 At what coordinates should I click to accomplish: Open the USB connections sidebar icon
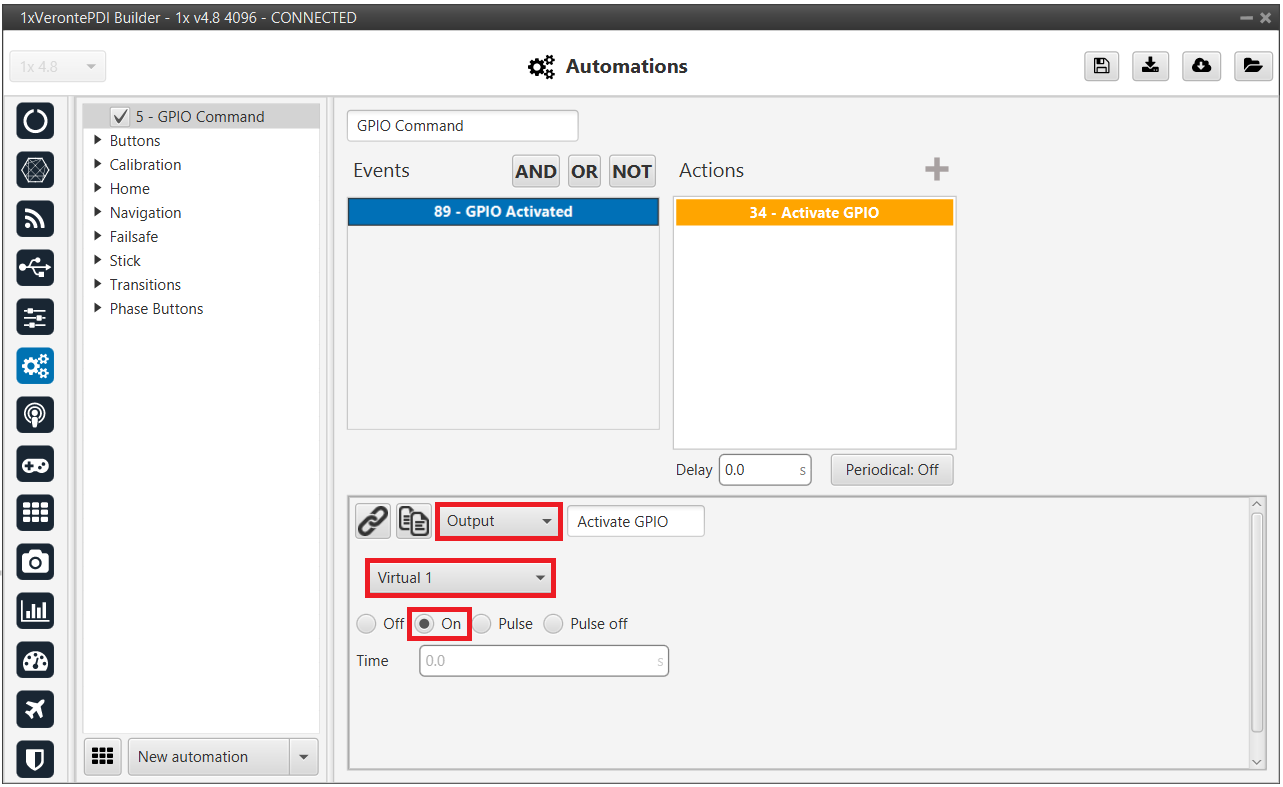coord(35,268)
